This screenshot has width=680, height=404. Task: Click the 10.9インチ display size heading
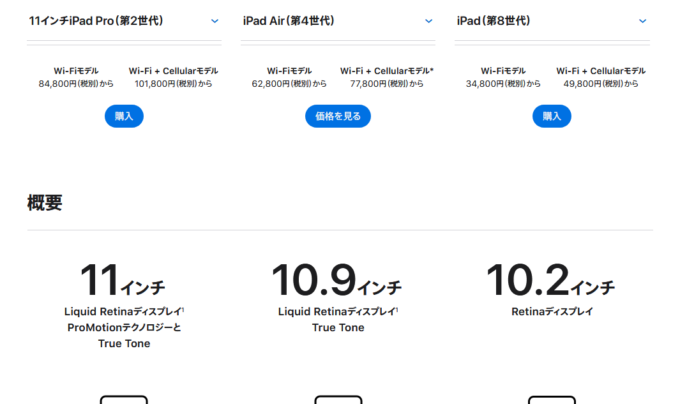(x=337, y=280)
